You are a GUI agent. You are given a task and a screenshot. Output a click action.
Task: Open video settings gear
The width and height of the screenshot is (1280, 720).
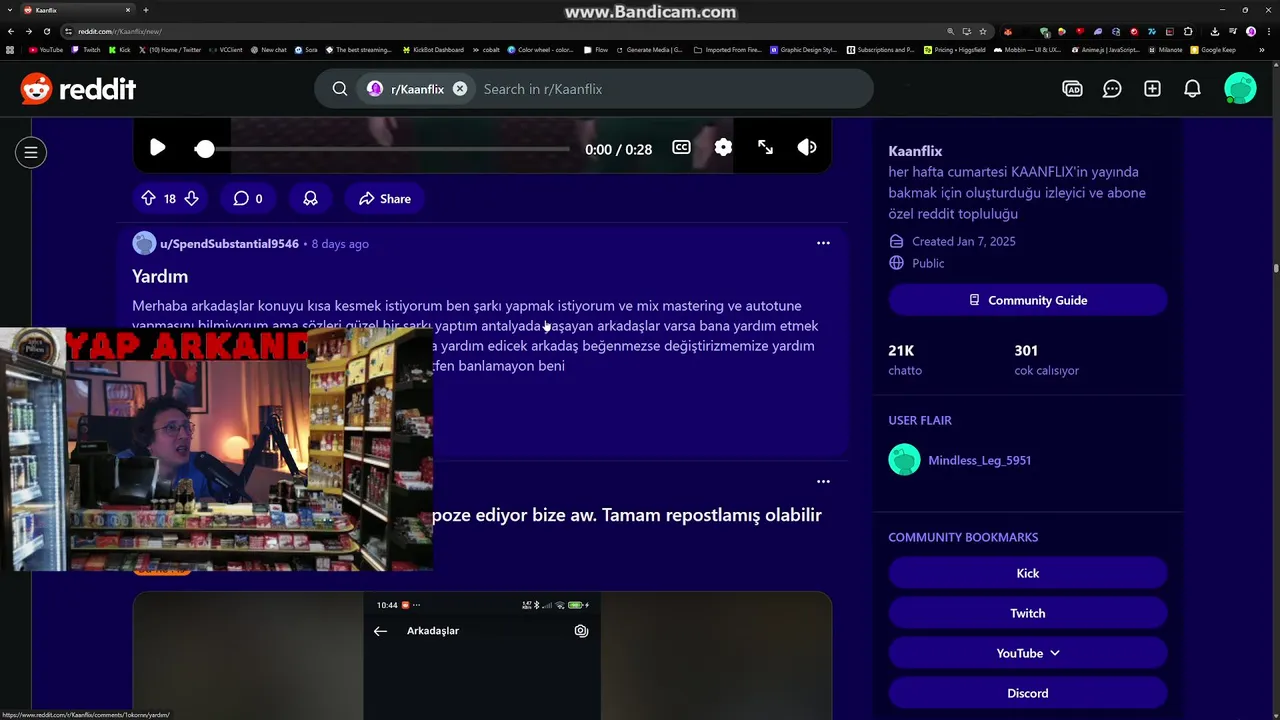coord(723,148)
